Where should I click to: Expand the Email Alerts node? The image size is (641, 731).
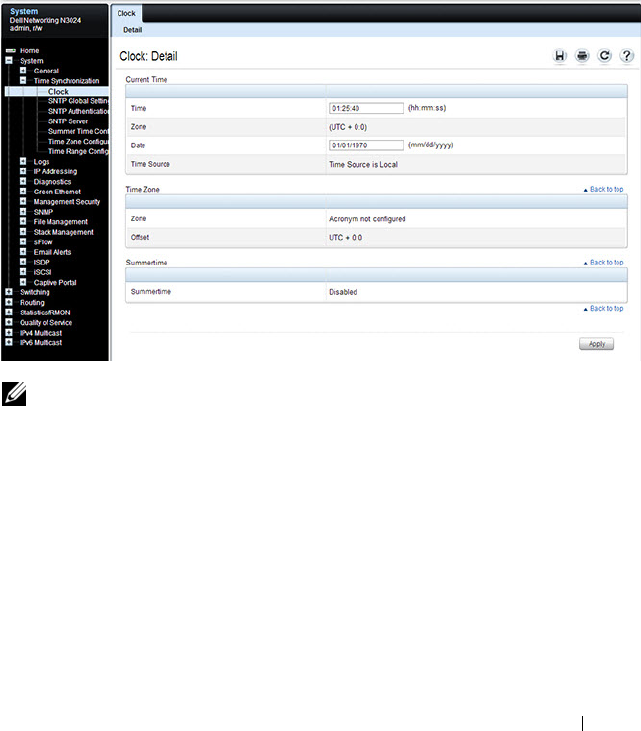pos(23,252)
